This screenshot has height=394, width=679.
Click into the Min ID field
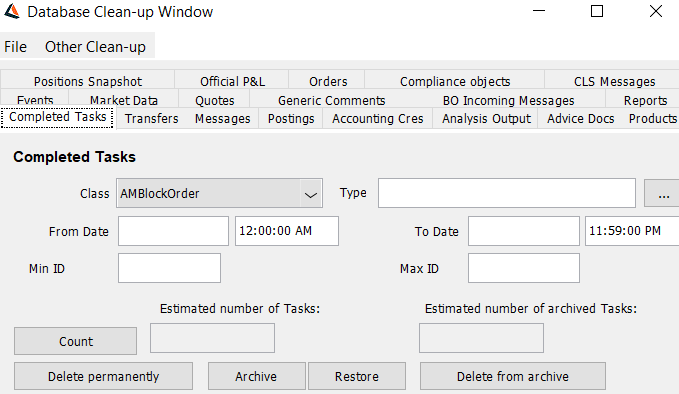coord(169,268)
